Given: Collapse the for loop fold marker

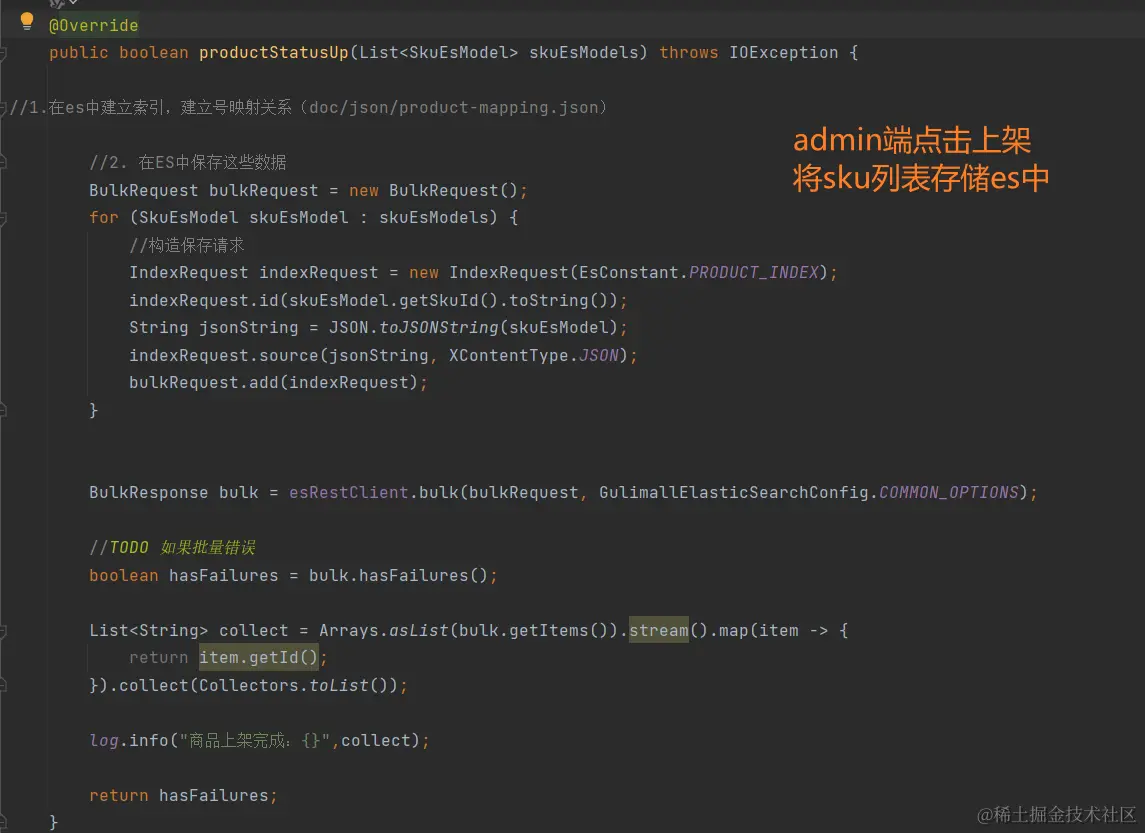Looking at the screenshot, I should [x=3, y=218].
